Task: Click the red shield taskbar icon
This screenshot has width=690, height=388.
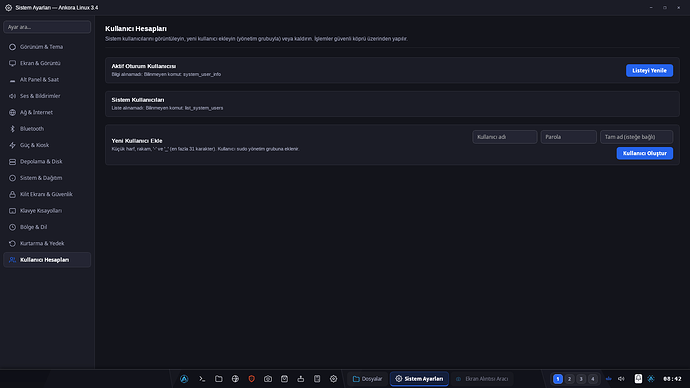Action: [x=251, y=379]
